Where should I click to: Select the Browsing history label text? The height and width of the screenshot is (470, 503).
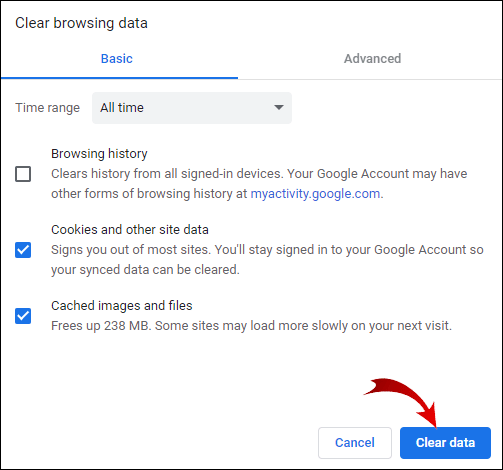[x=99, y=154]
